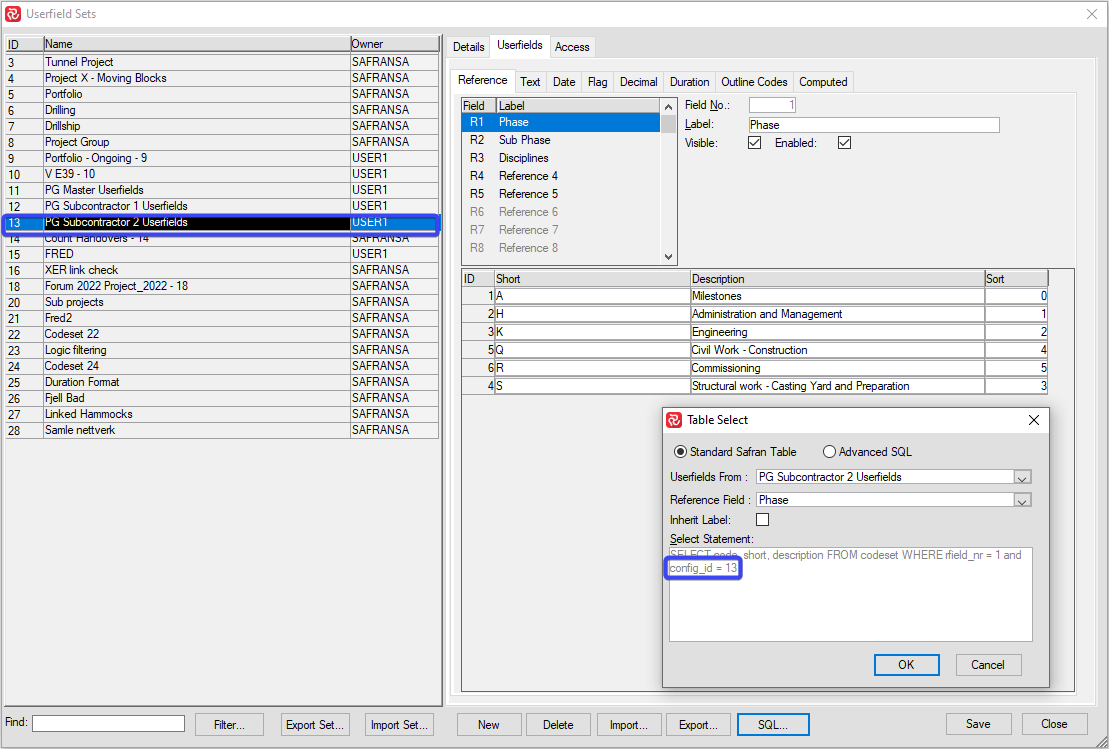Screen dimensions: 1109x749
Task: Open the Date sub-tab
Action: [x=564, y=82]
